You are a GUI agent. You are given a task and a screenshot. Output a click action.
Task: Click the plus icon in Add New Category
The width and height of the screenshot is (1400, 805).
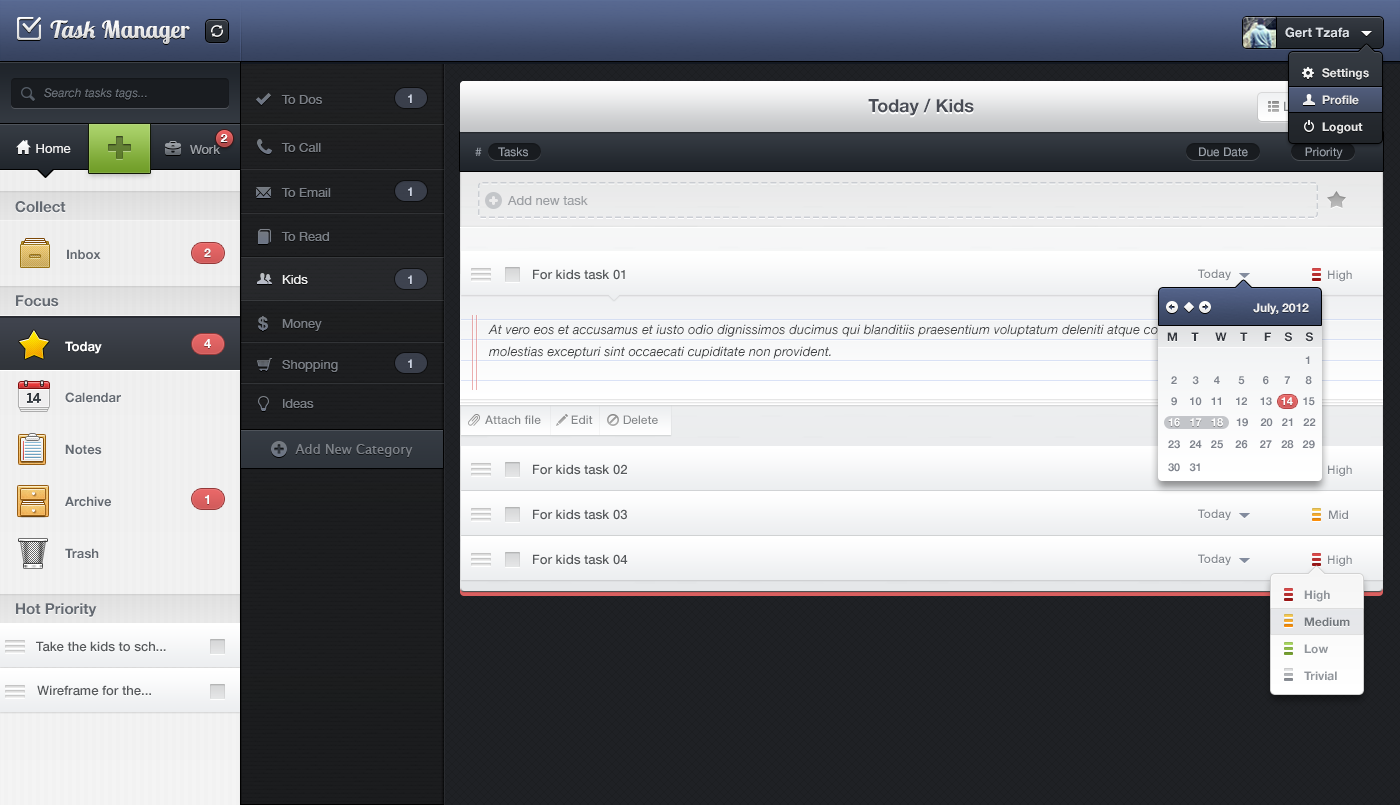tap(279, 449)
